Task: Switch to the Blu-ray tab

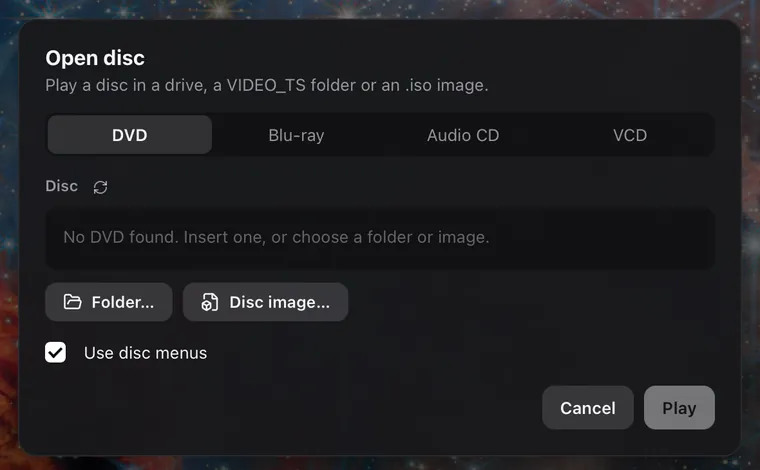Action: (296, 135)
